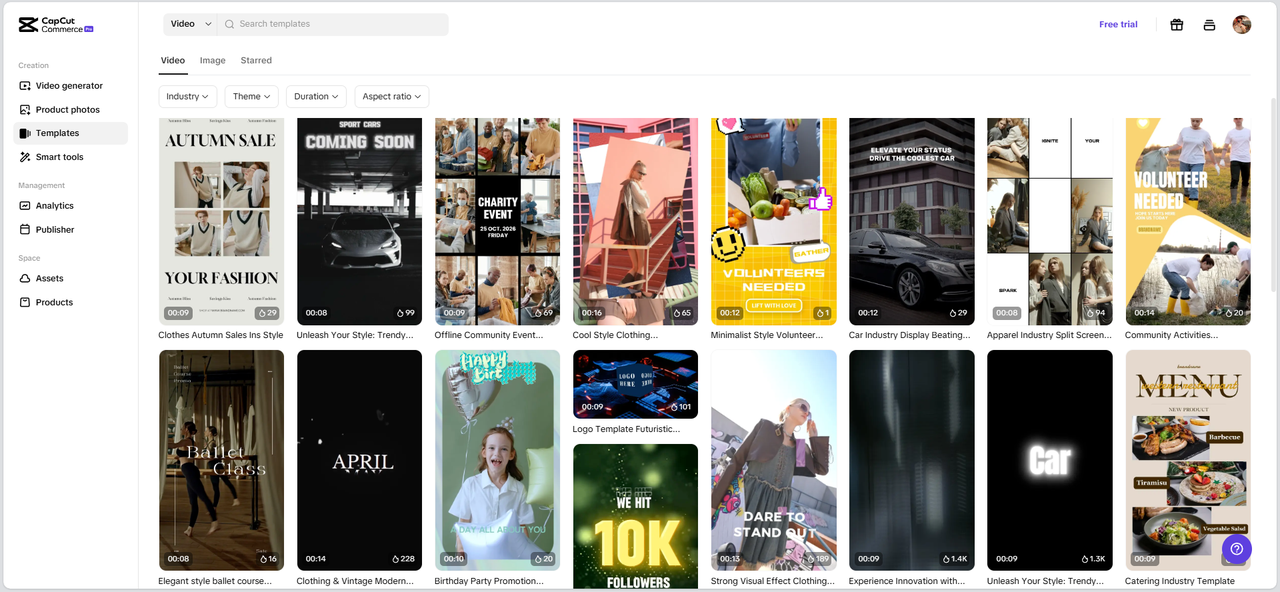Expand the Industry filter dropdown
Screen dimensions: 1280x592
pos(187,96)
